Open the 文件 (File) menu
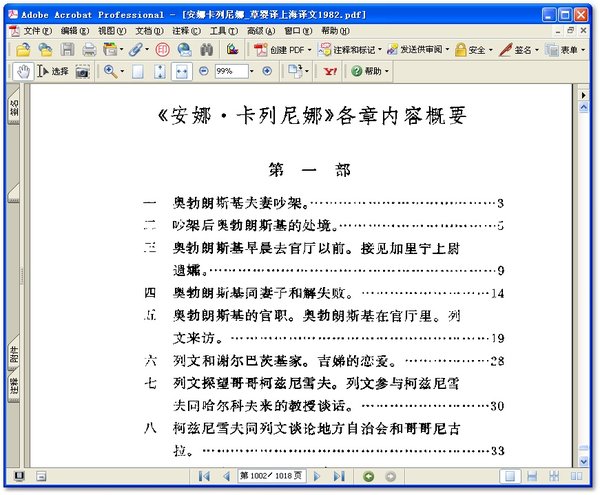This screenshot has height=495, width=600. click(38, 31)
